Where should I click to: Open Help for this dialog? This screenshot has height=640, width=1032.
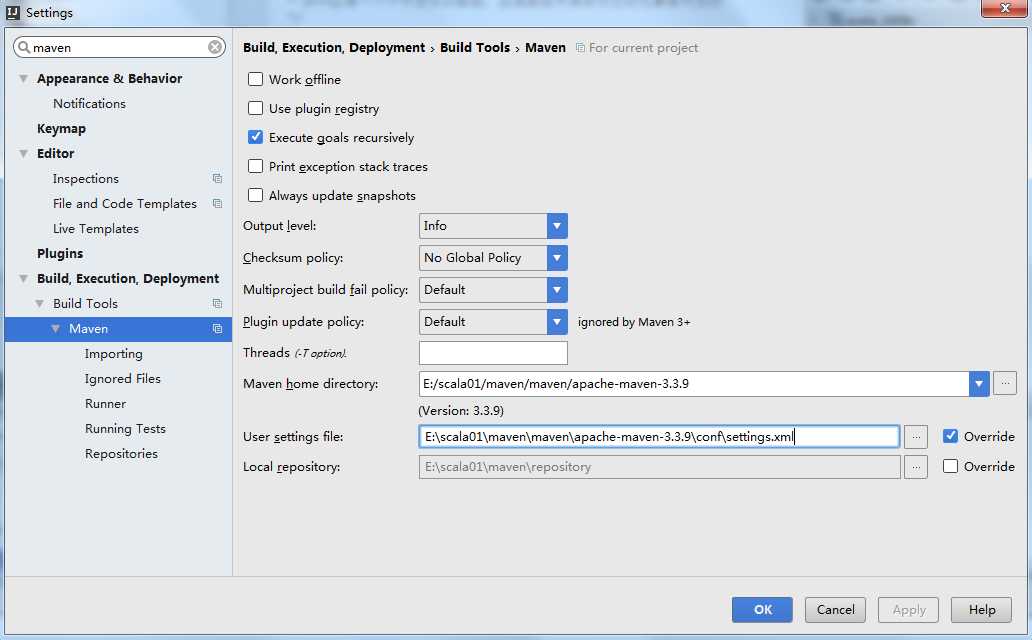click(x=981, y=610)
